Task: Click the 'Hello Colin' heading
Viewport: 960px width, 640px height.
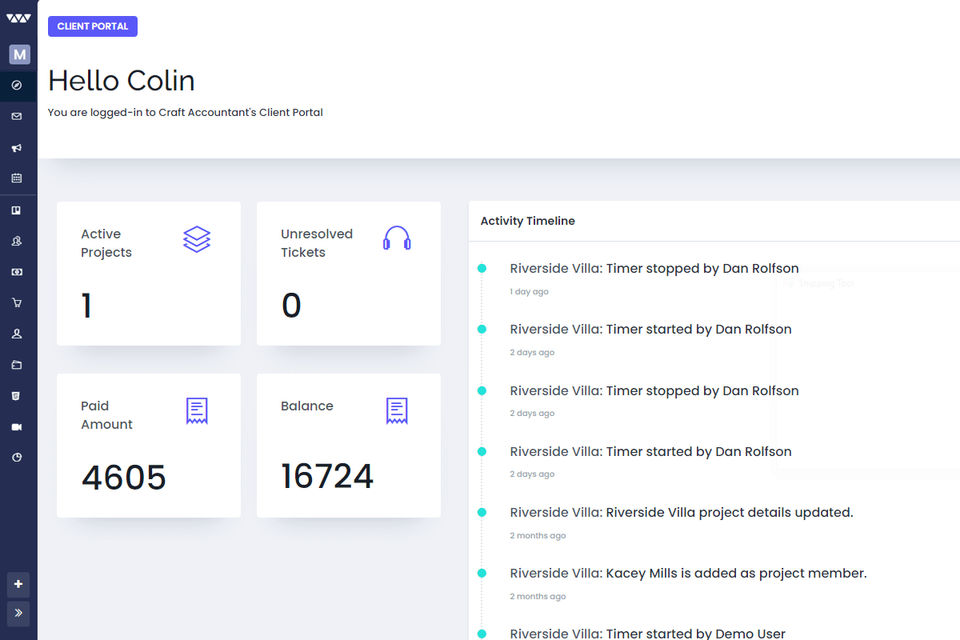Action: pyautogui.click(x=121, y=81)
